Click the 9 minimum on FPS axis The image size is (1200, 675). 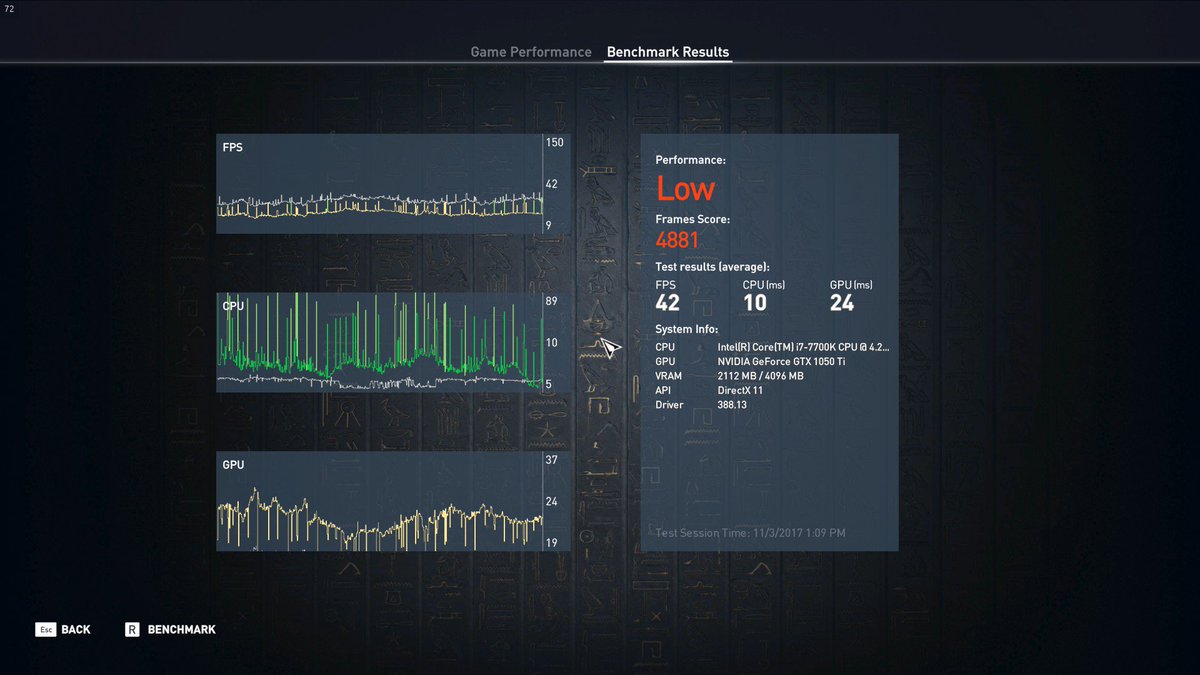click(x=549, y=226)
